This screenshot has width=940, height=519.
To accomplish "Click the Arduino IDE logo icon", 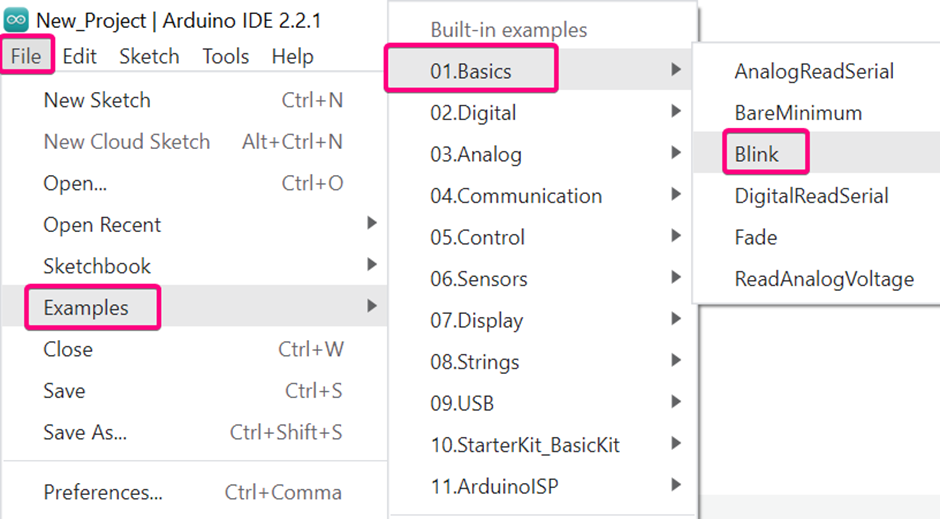I will coord(17,20).
